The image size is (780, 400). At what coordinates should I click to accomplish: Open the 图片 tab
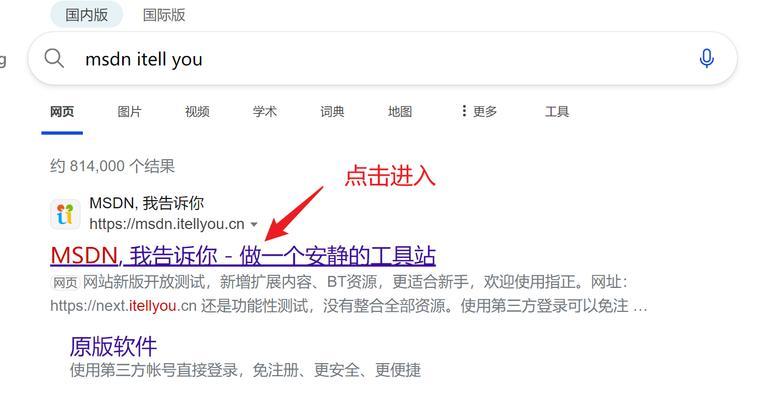[x=129, y=111]
